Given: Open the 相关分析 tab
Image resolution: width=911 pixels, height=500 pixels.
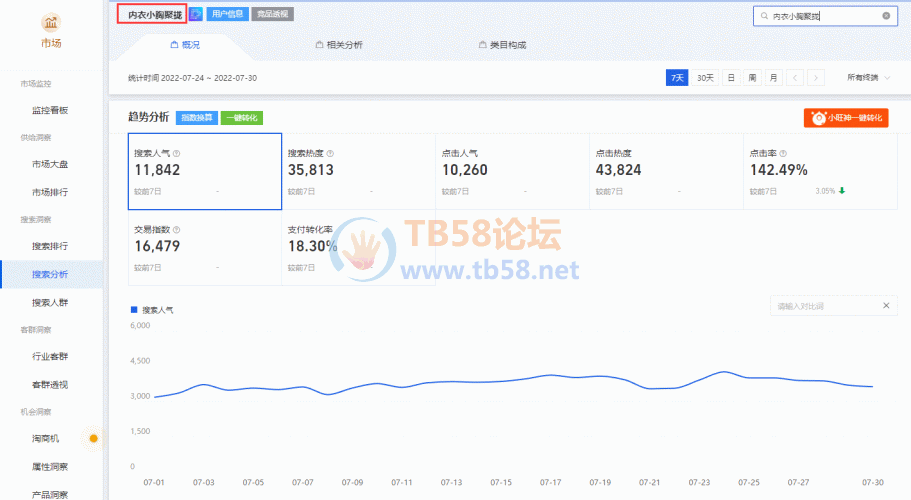Looking at the screenshot, I should click(338, 45).
